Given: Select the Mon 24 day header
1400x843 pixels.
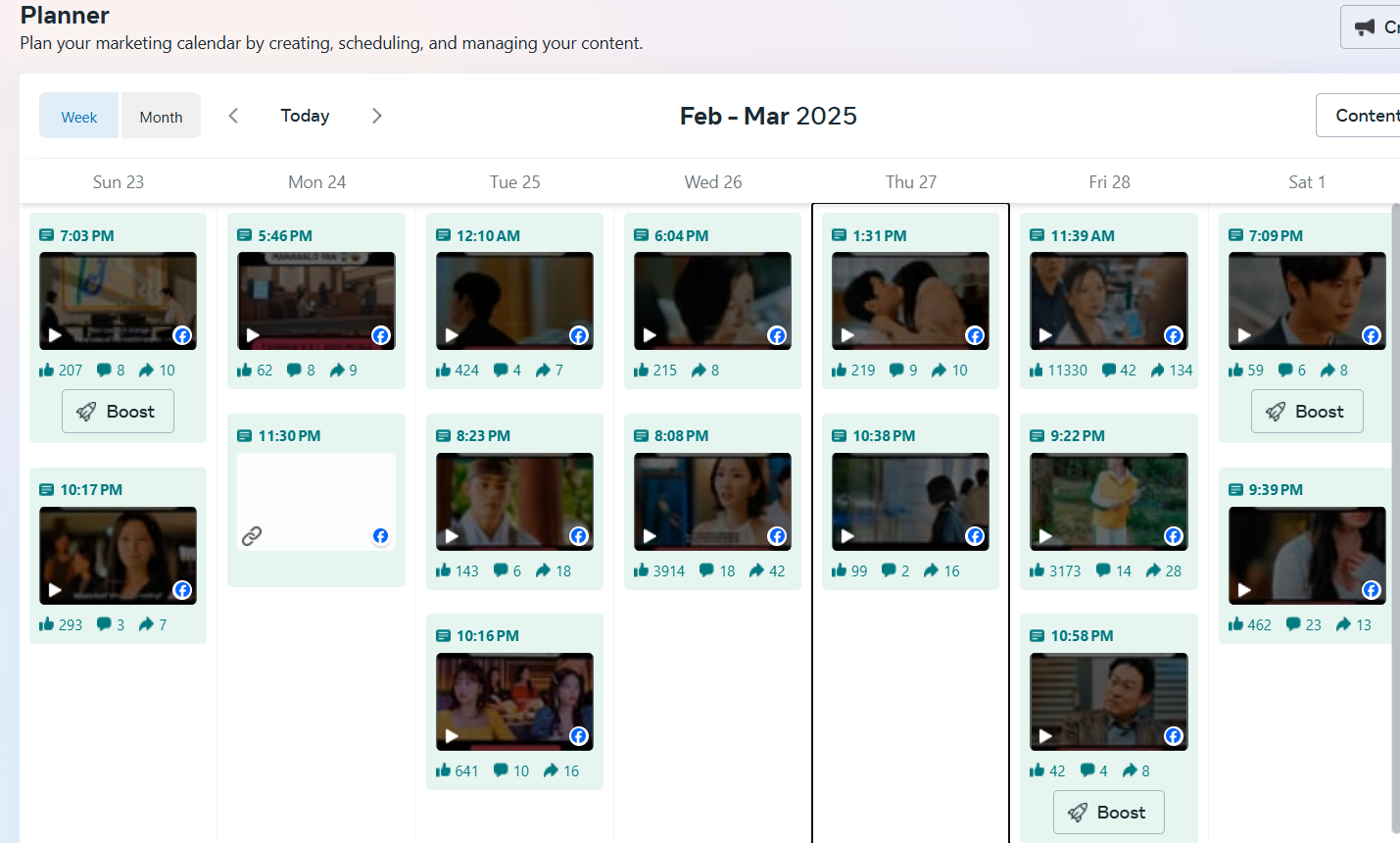Looking at the screenshot, I should pos(317,182).
